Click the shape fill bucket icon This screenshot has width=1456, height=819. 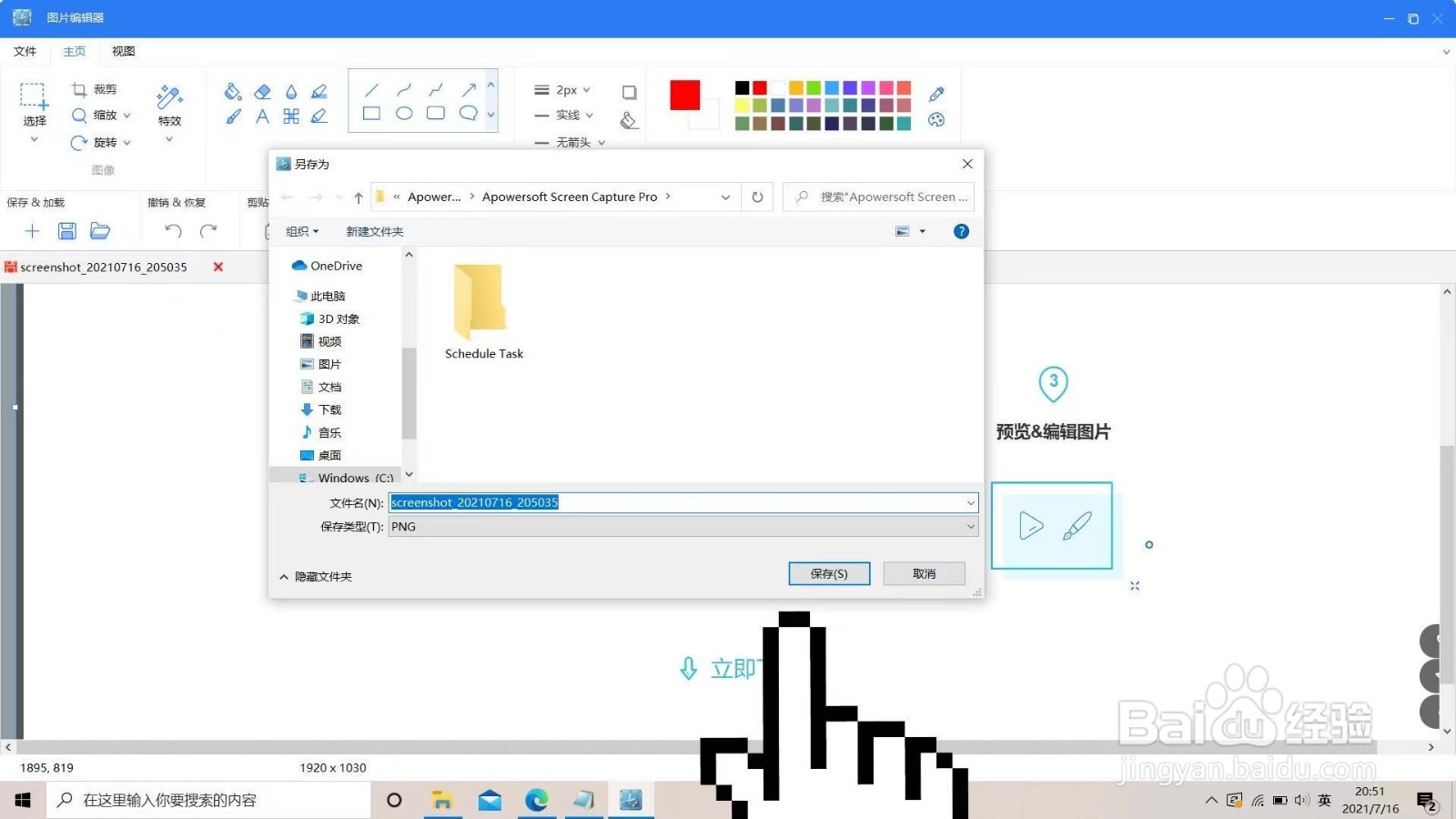(629, 120)
